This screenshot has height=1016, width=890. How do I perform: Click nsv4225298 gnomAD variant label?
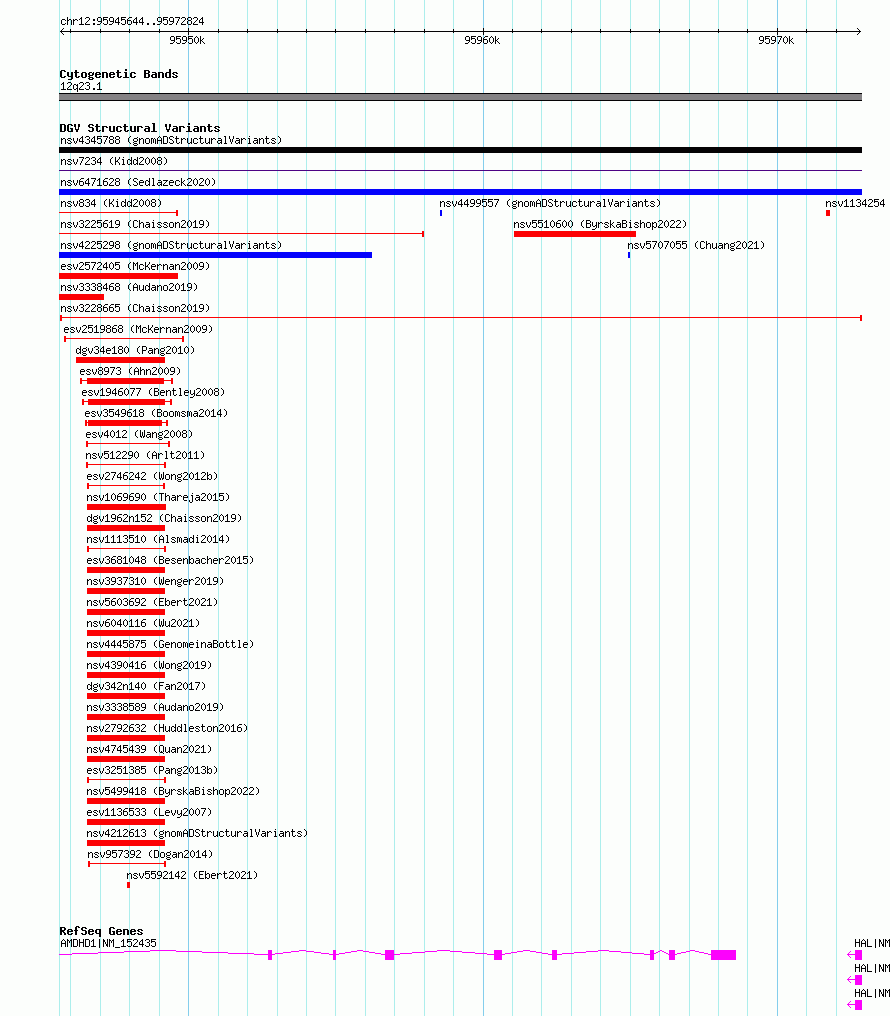171,245
